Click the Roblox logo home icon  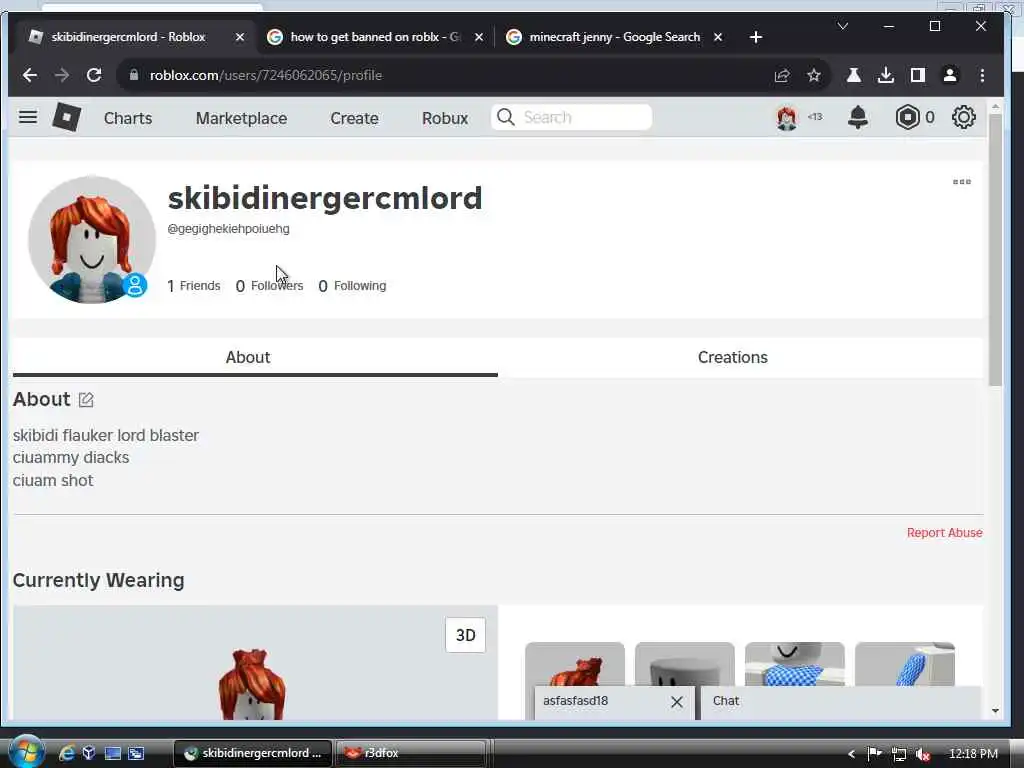(x=66, y=118)
